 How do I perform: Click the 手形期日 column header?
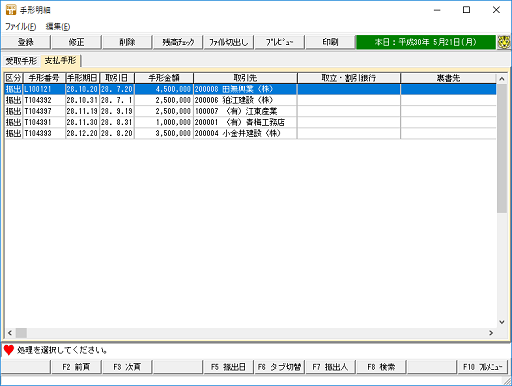pyautogui.click(x=82, y=78)
